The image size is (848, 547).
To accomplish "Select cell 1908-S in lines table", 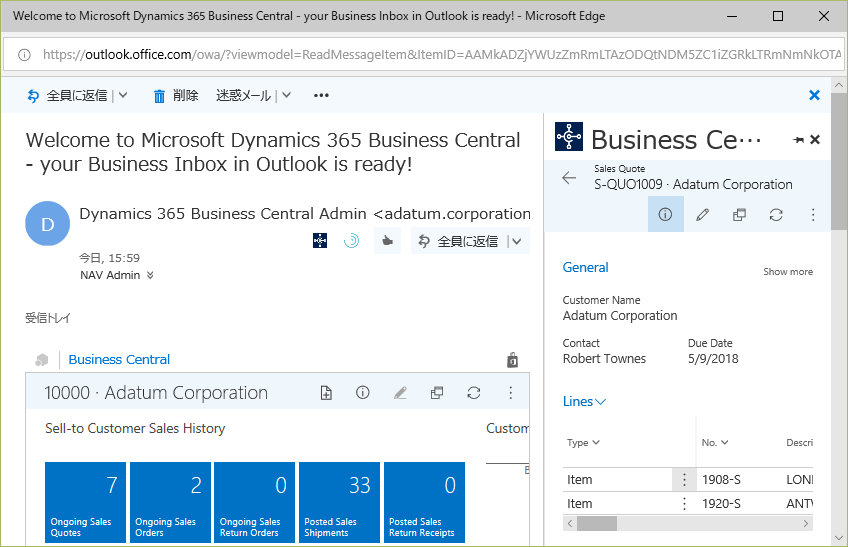I will click(x=721, y=479).
